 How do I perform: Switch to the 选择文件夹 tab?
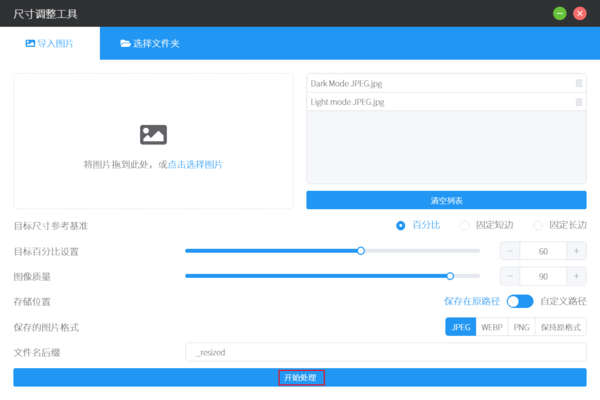pos(150,43)
